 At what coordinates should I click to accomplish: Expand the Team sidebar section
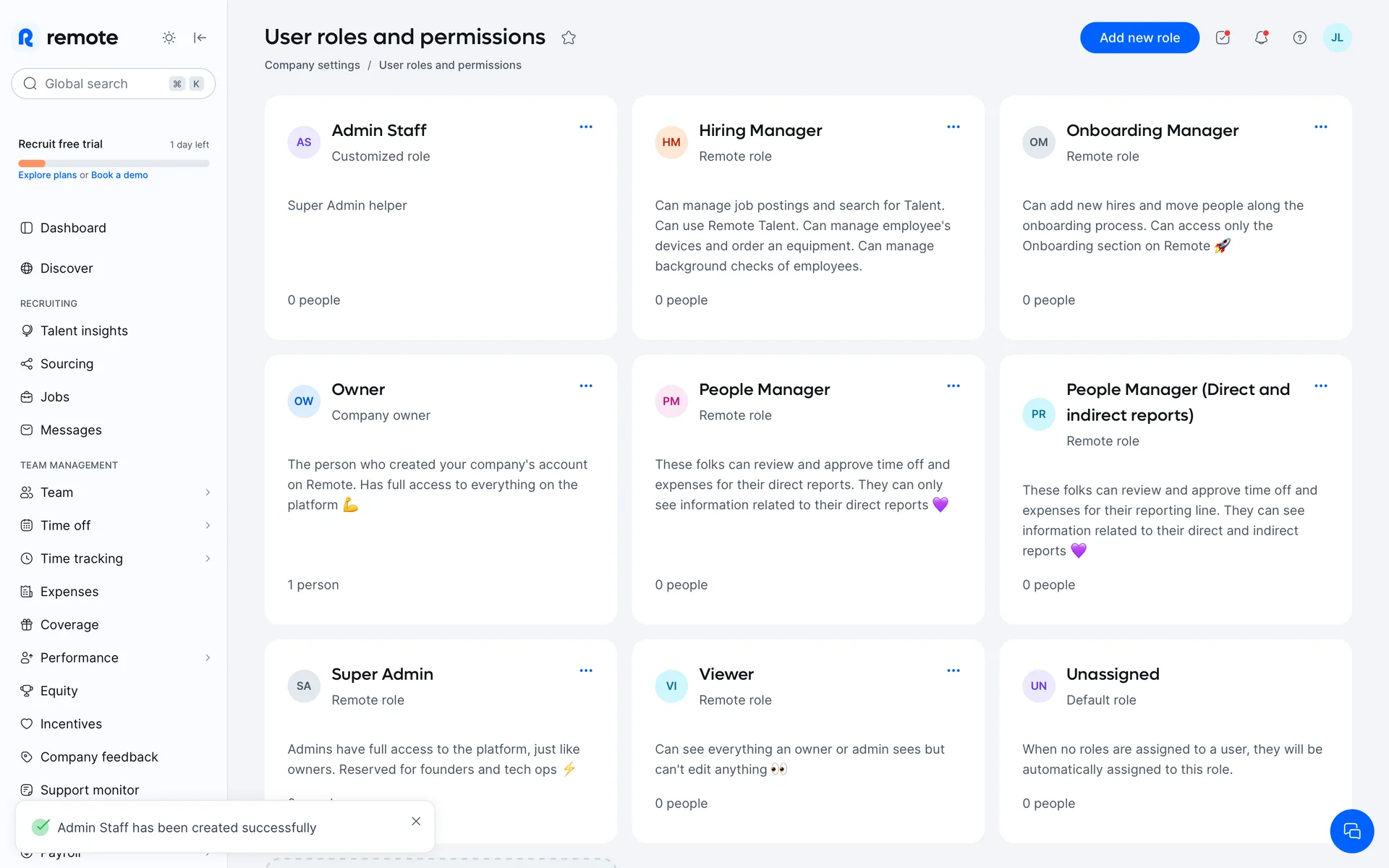pyautogui.click(x=208, y=493)
